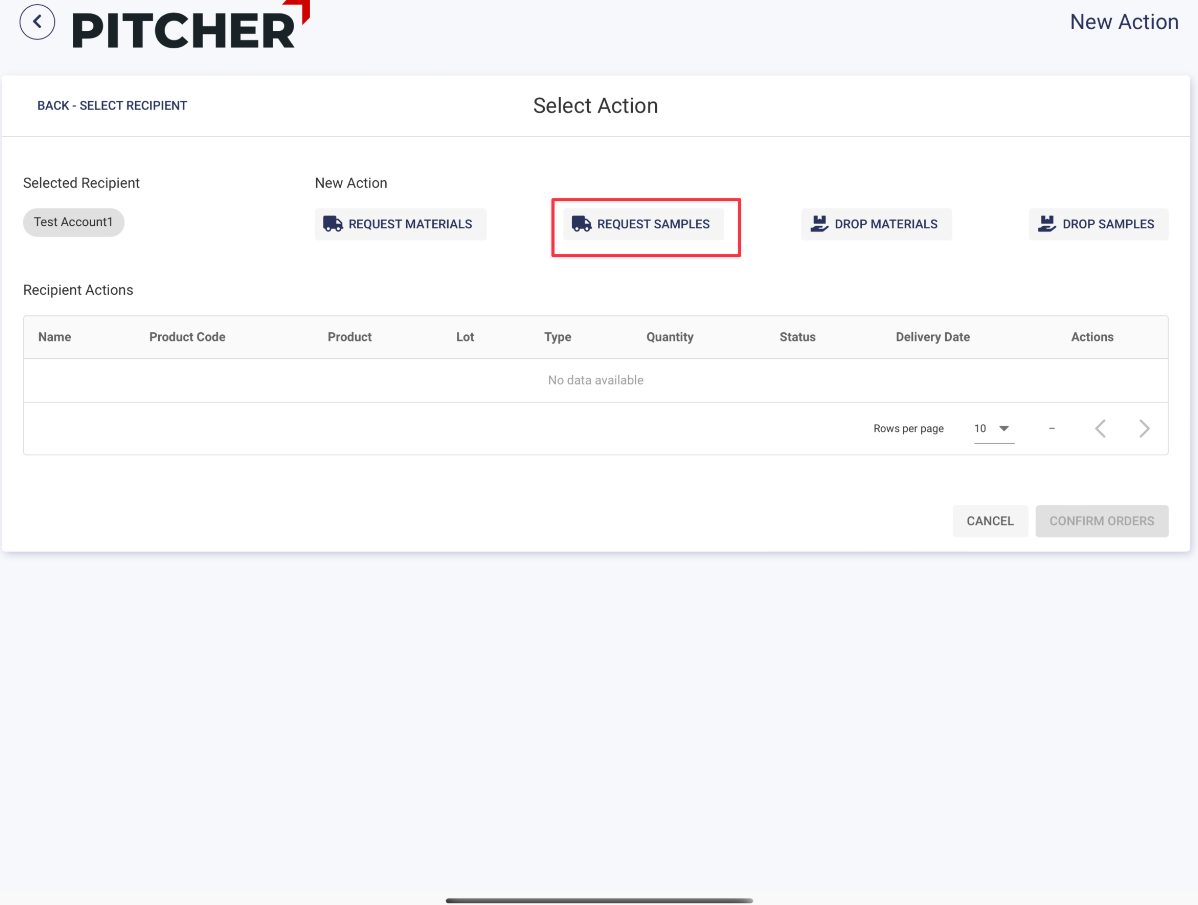Image resolution: width=1198 pixels, height=905 pixels.
Task: Click the Lot column header
Action: (x=465, y=337)
